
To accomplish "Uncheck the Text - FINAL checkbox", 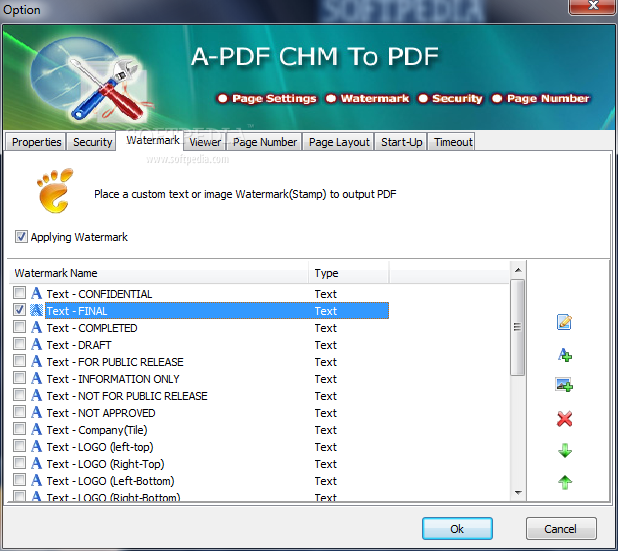I will point(19,310).
